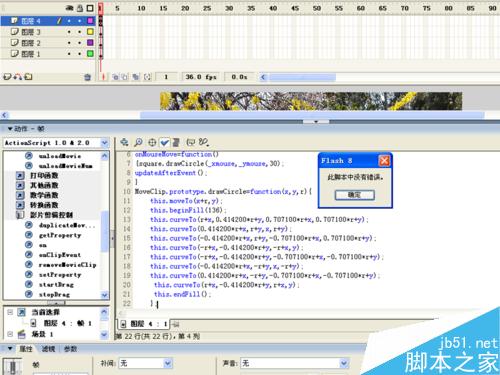The image size is (500, 375).
Task: Toggle lock dot of 图层 1
Action: [x=80, y=54]
